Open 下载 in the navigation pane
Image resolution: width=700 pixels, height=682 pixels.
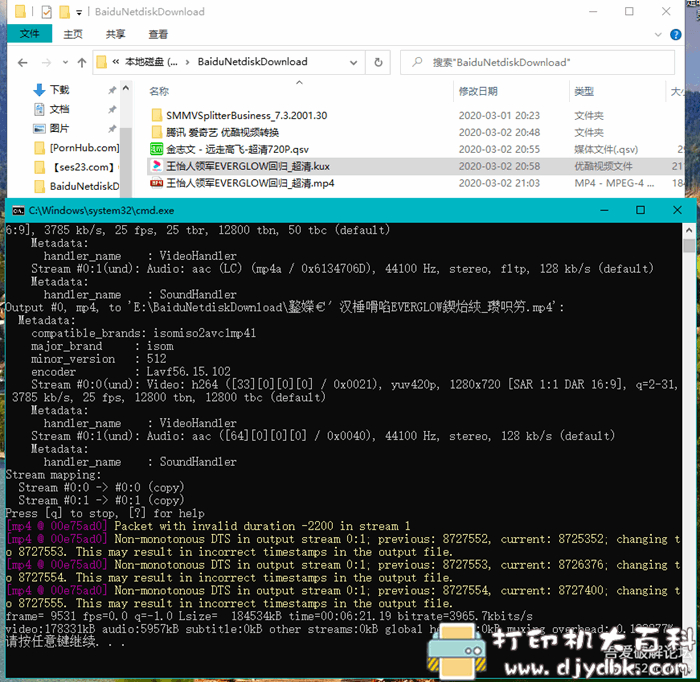pyautogui.click(x=59, y=90)
